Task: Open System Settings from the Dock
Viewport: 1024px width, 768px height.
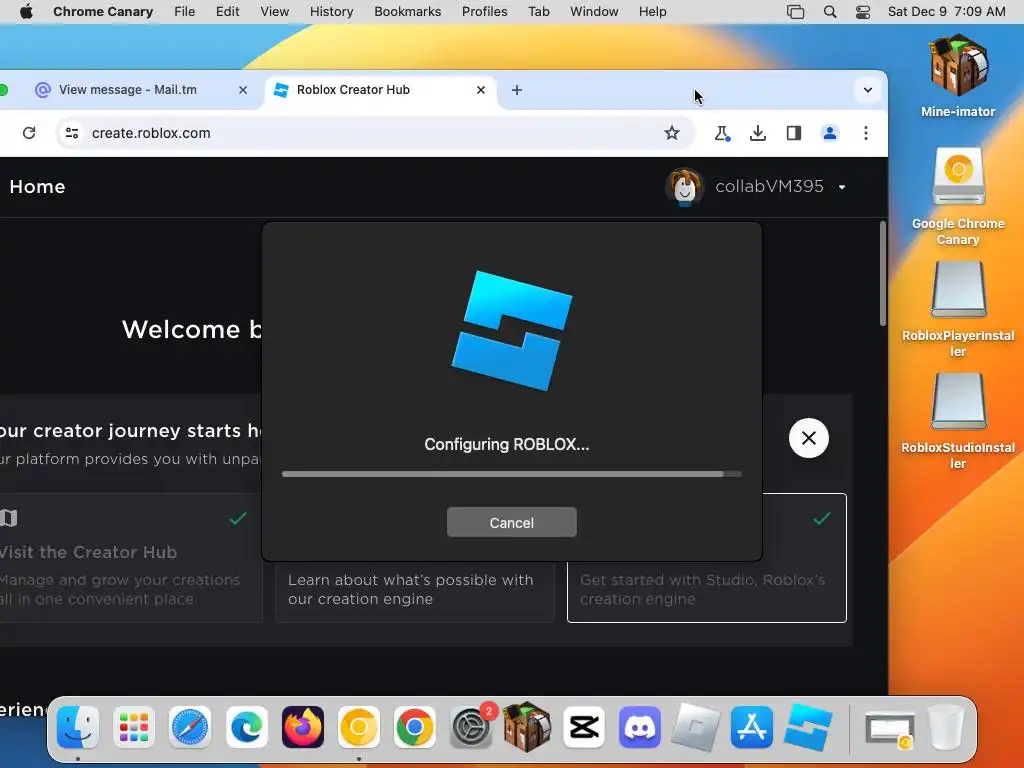Action: point(471,727)
